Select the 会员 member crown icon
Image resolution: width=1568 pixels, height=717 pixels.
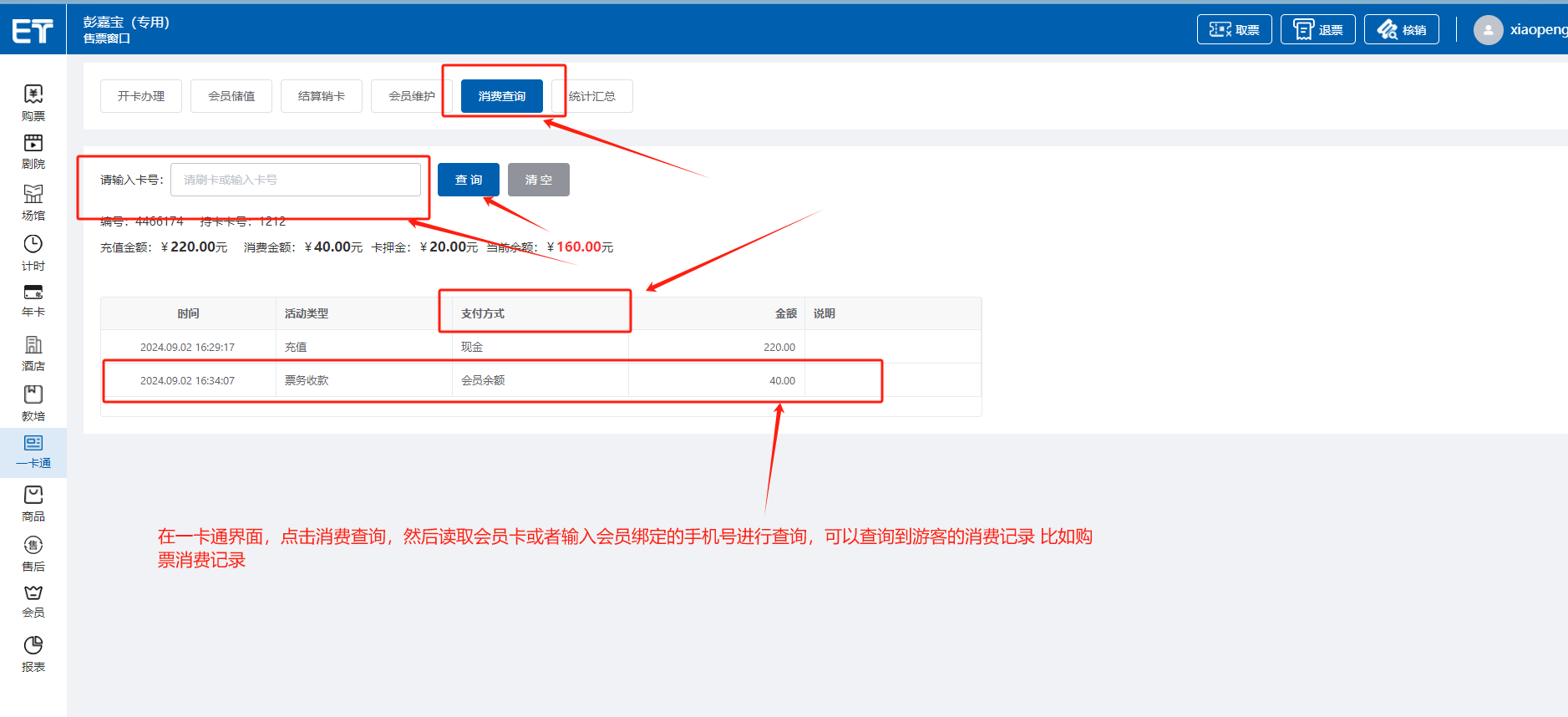coord(33,594)
